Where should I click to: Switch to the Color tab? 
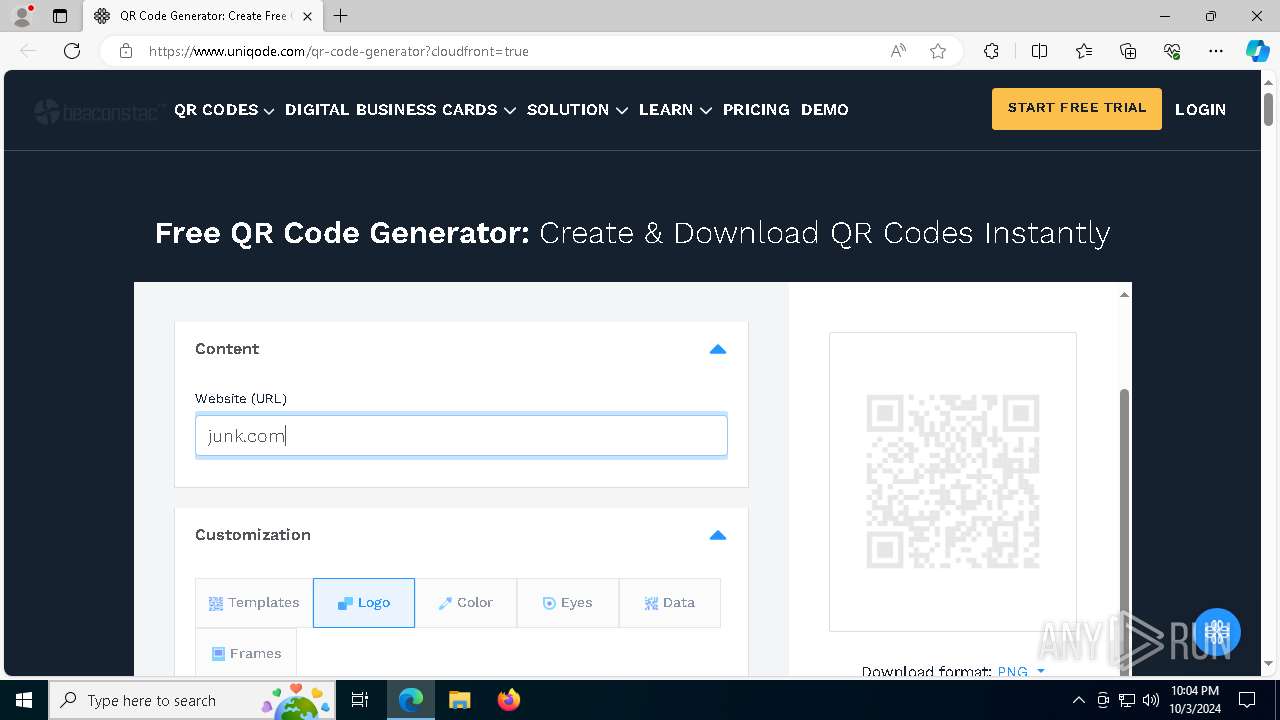click(466, 603)
